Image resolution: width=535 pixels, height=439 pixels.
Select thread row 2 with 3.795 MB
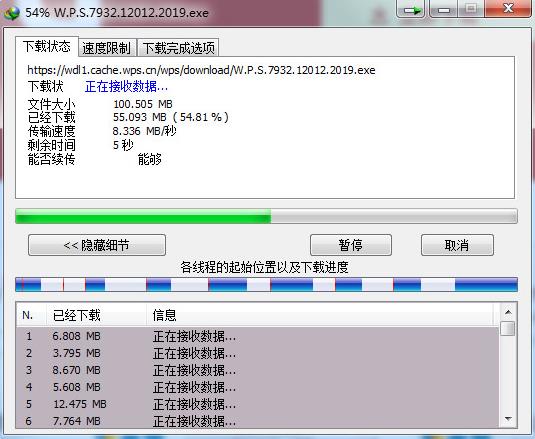(x=258, y=353)
